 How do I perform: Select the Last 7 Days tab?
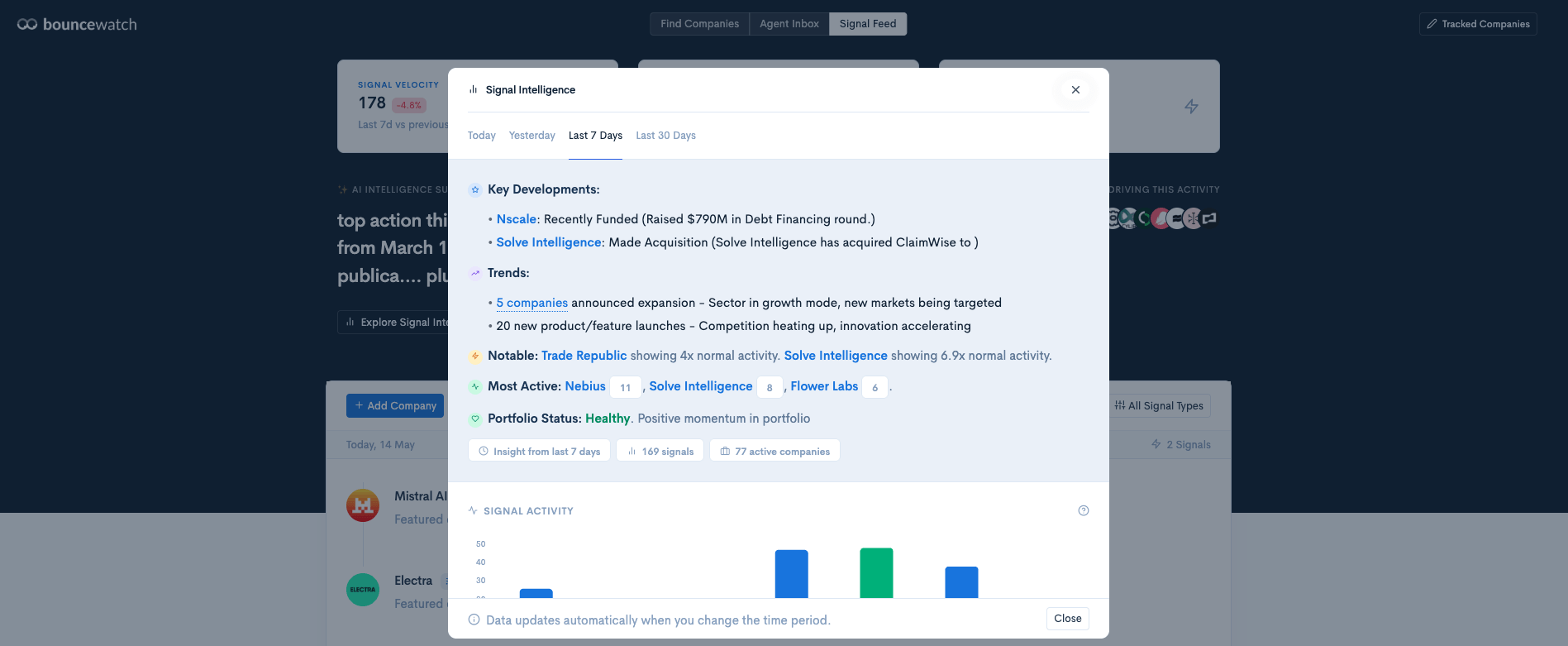point(595,136)
